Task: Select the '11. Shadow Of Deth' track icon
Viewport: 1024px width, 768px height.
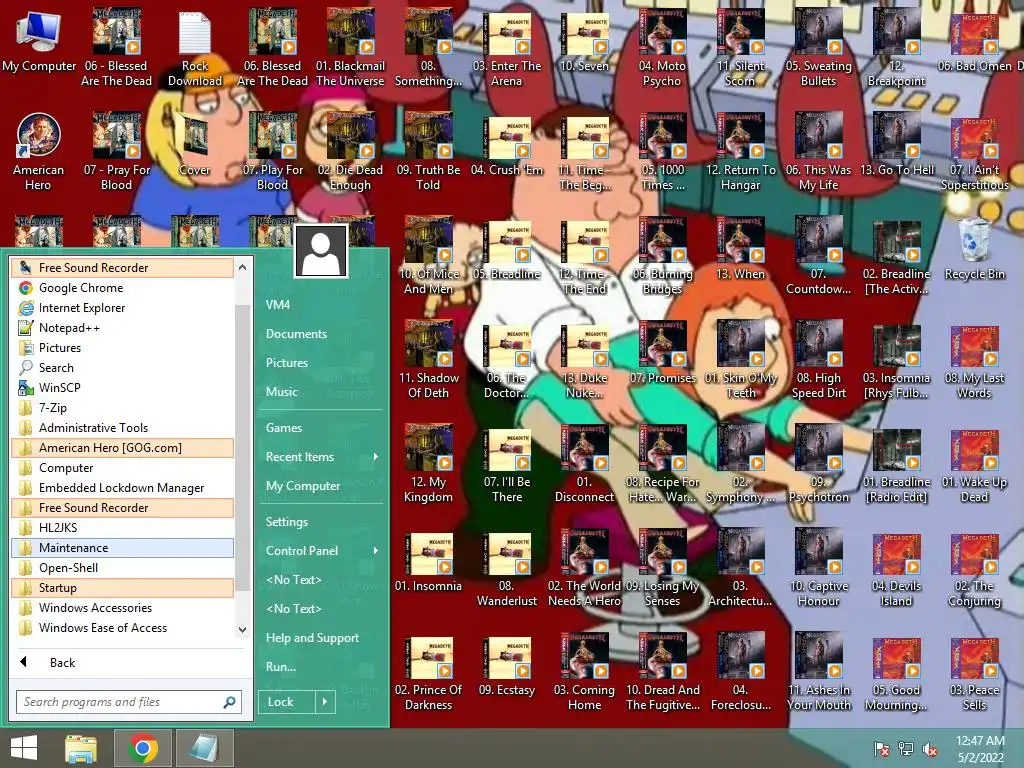Action: point(428,360)
